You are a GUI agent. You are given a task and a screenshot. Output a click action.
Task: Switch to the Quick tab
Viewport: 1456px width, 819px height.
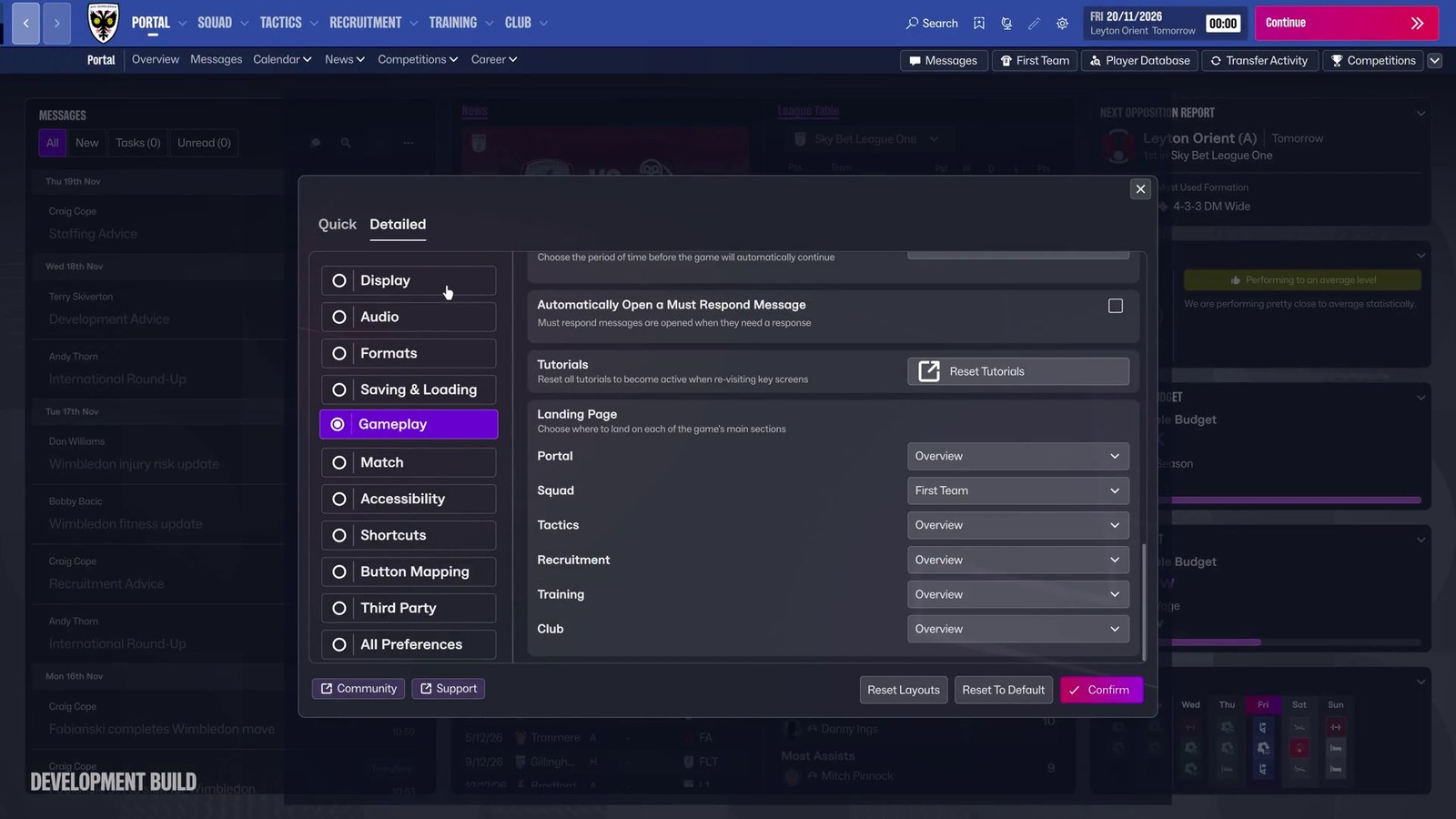[337, 224]
